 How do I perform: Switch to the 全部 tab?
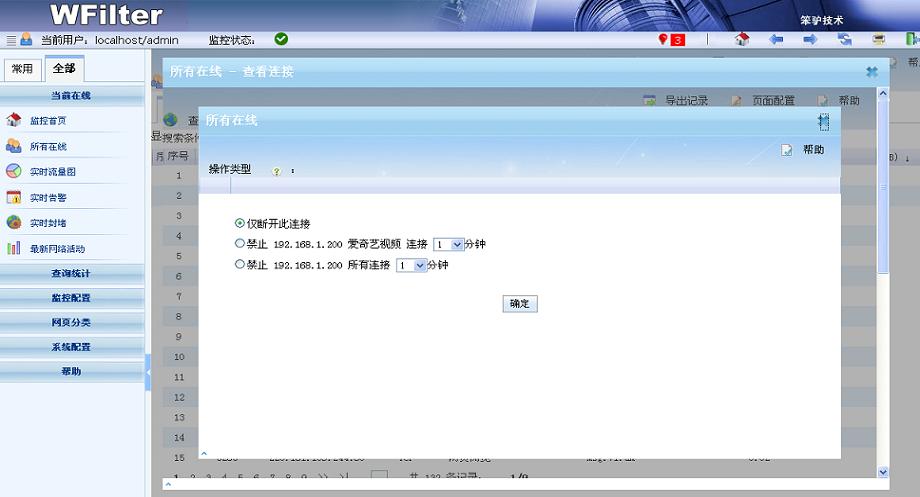[64, 69]
